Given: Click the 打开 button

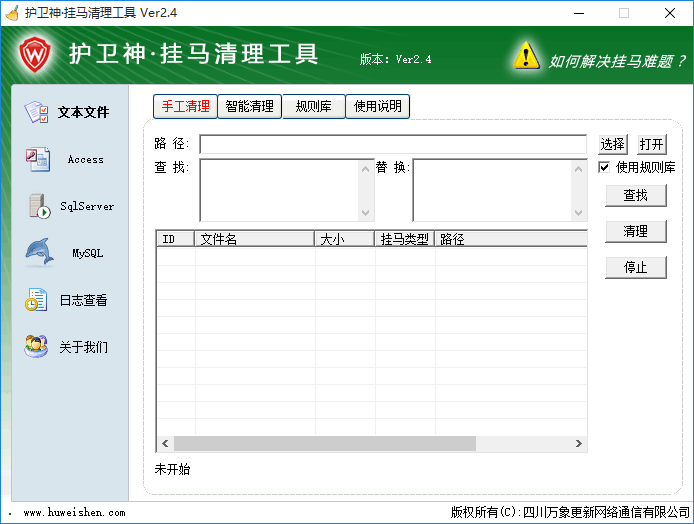Looking at the screenshot, I should coord(652,144).
